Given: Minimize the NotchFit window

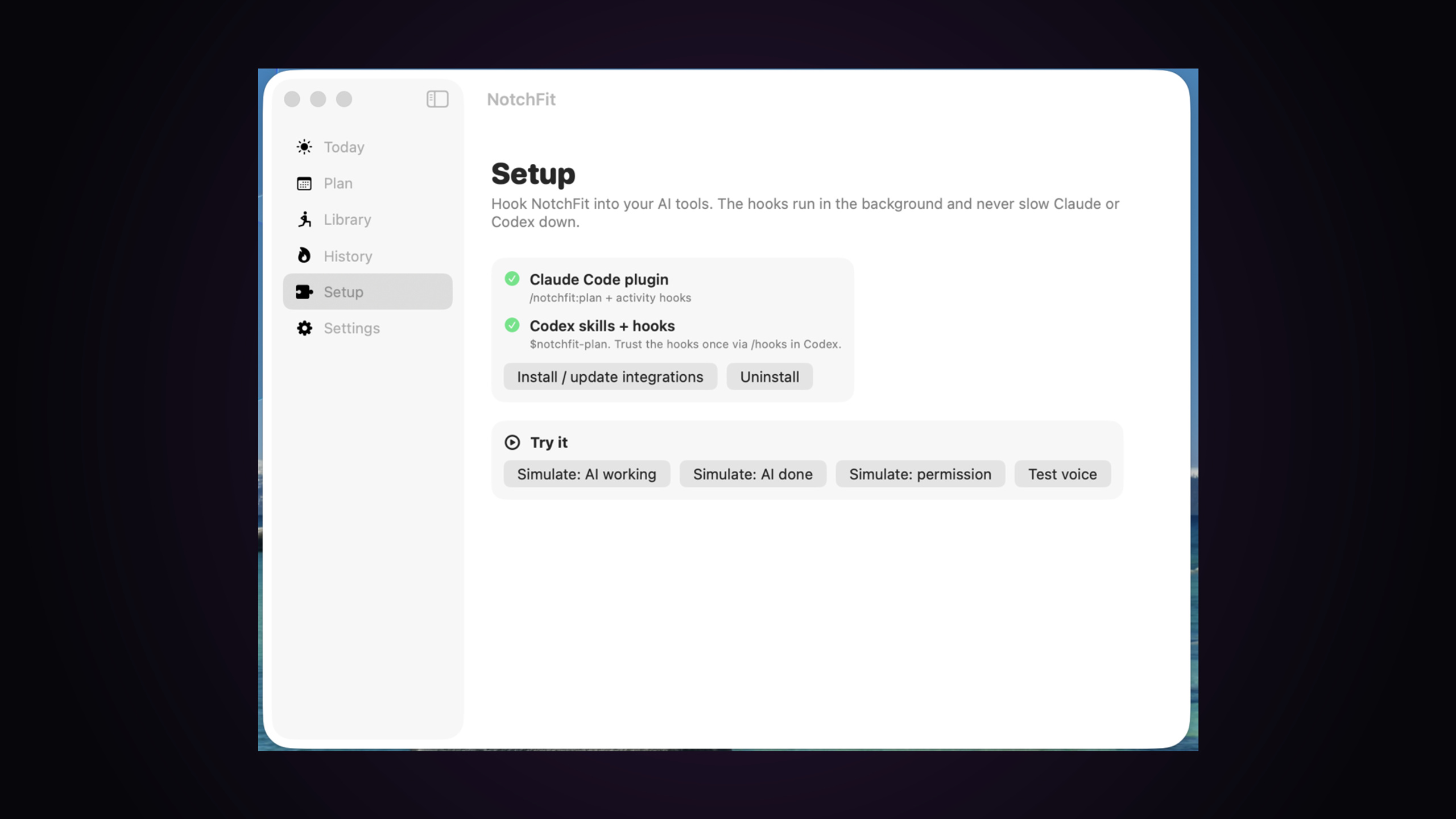Looking at the screenshot, I should [318, 99].
